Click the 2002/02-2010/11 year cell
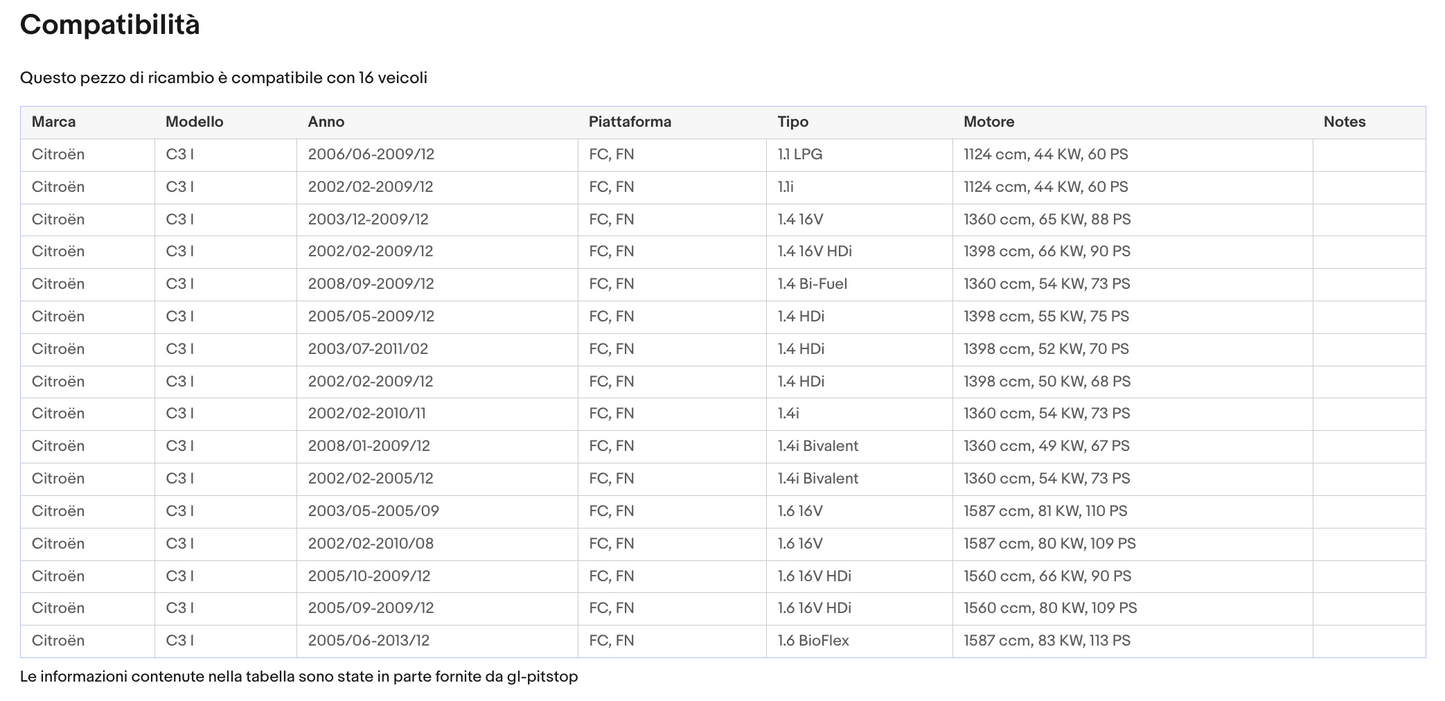This screenshot has width=1445, height=701. 369,414
